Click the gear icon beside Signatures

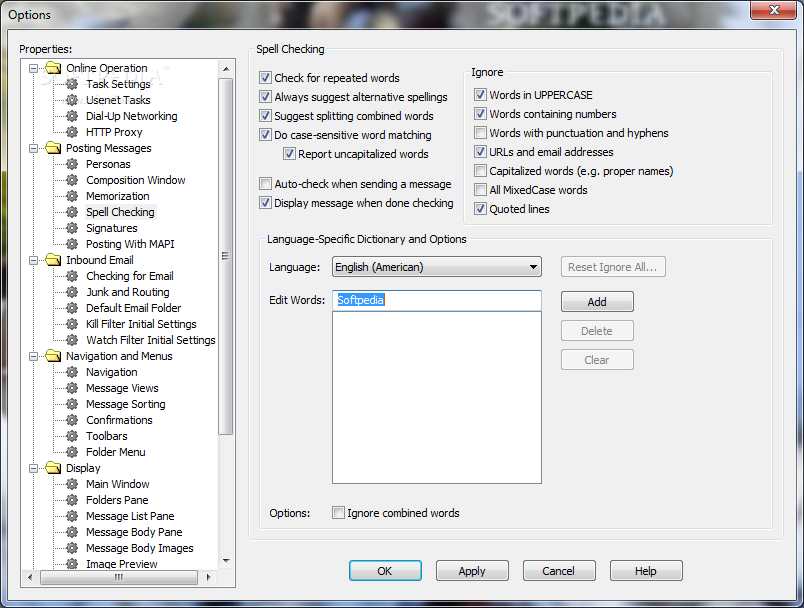tap(72, 228)
